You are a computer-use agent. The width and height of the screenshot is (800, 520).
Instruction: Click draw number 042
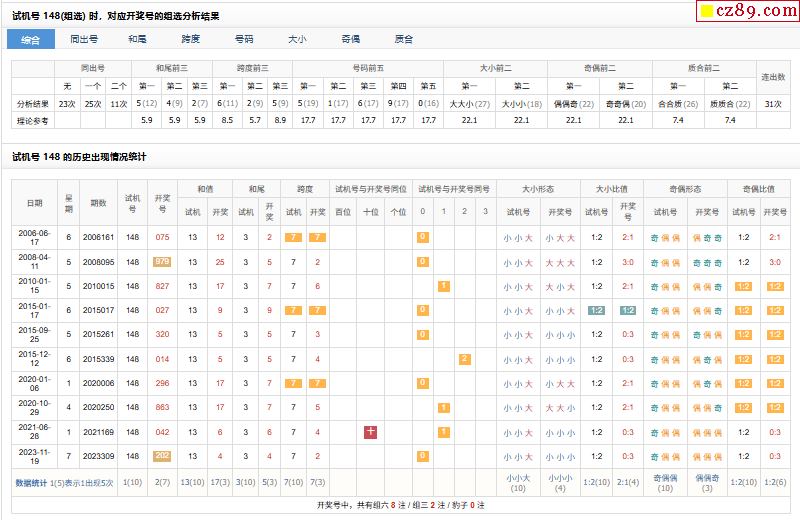pos(162,432)
